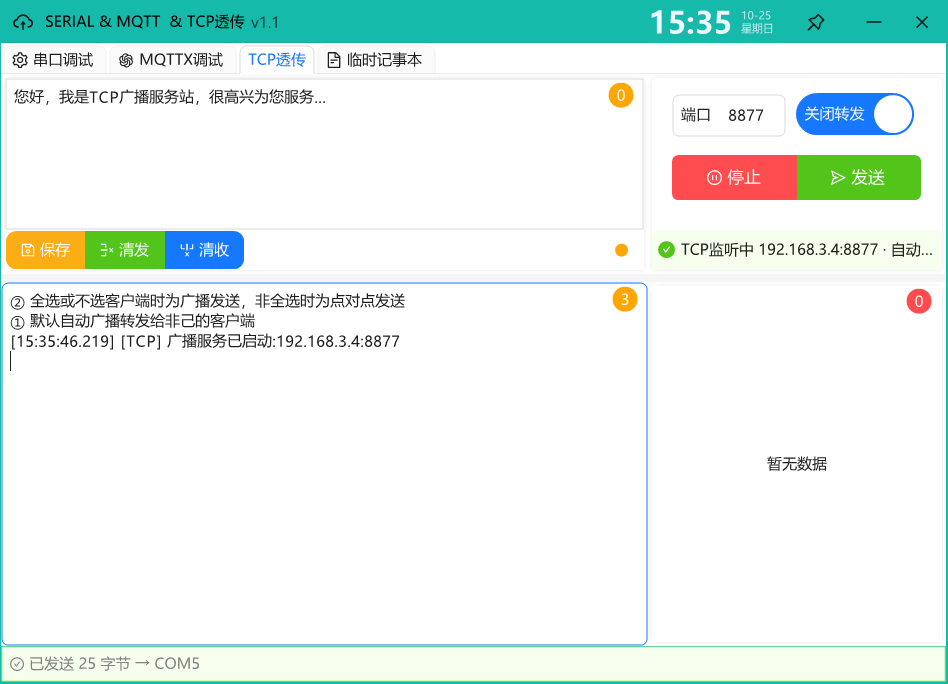Click the swirl icon on MQTTX调试 tab
948x684 pixels.
tap(126, 60)
